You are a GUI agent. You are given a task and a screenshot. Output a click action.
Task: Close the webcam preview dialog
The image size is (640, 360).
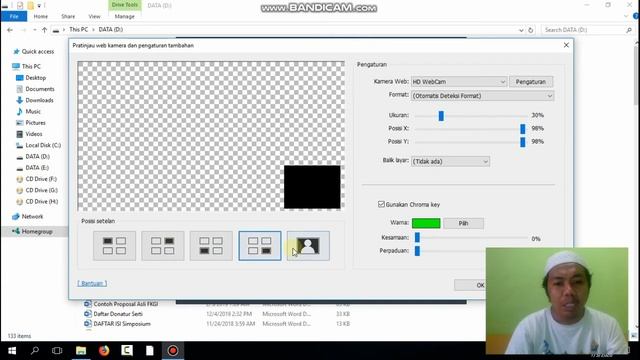[566, 45]
